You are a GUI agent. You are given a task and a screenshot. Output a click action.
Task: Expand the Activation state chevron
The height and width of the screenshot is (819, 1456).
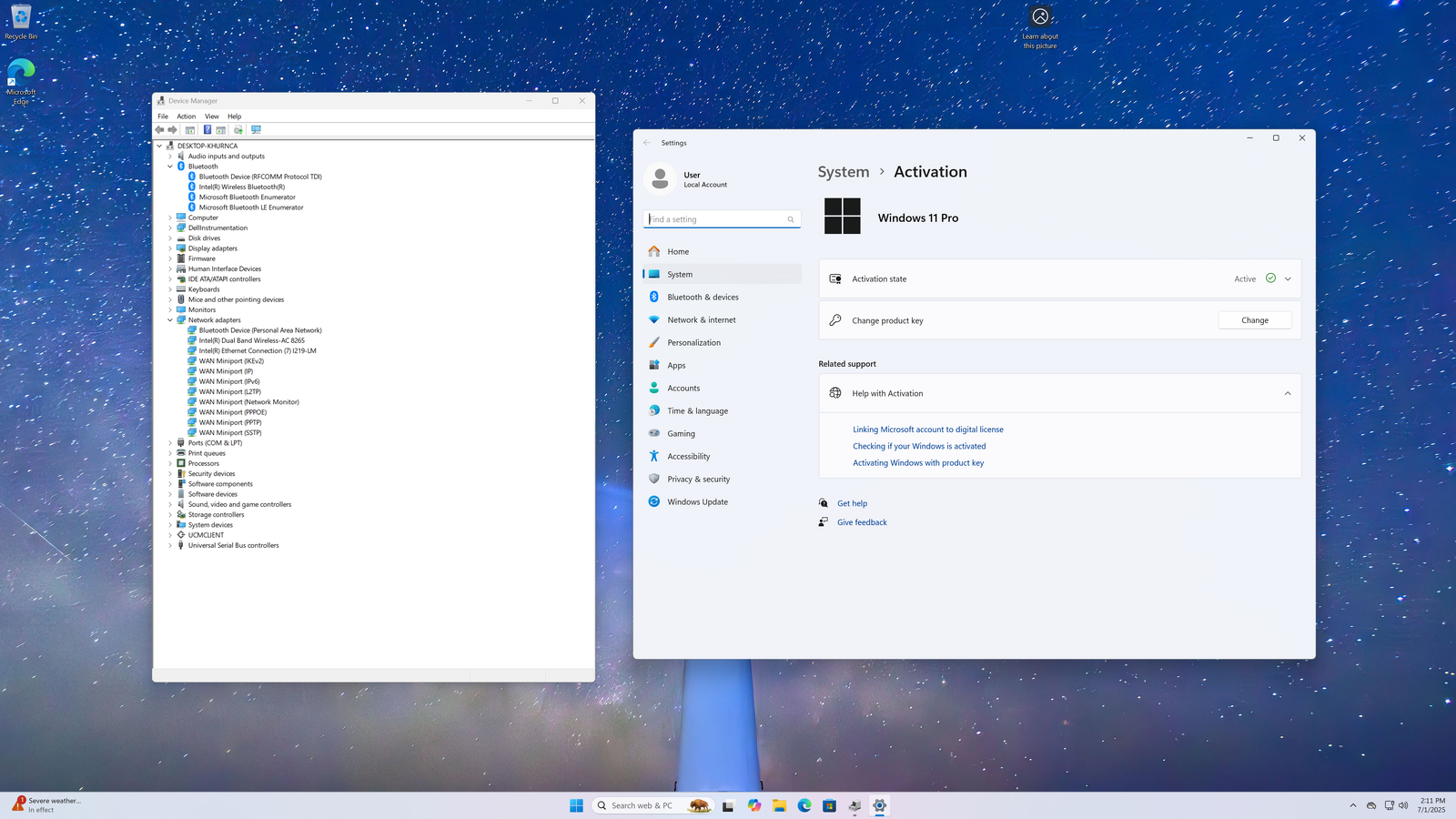1288,279
